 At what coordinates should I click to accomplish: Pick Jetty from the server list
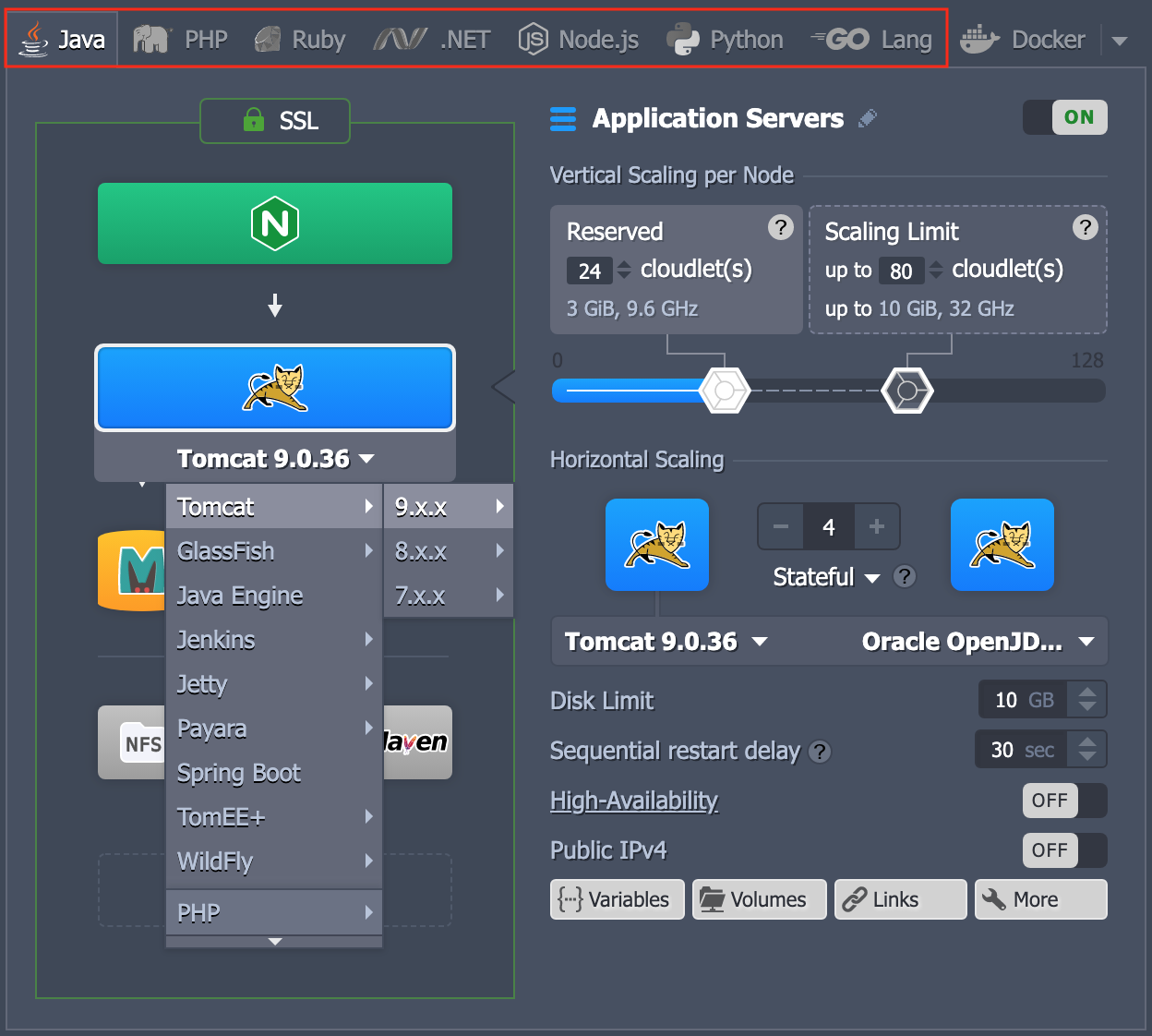click(x=274, y=684)
